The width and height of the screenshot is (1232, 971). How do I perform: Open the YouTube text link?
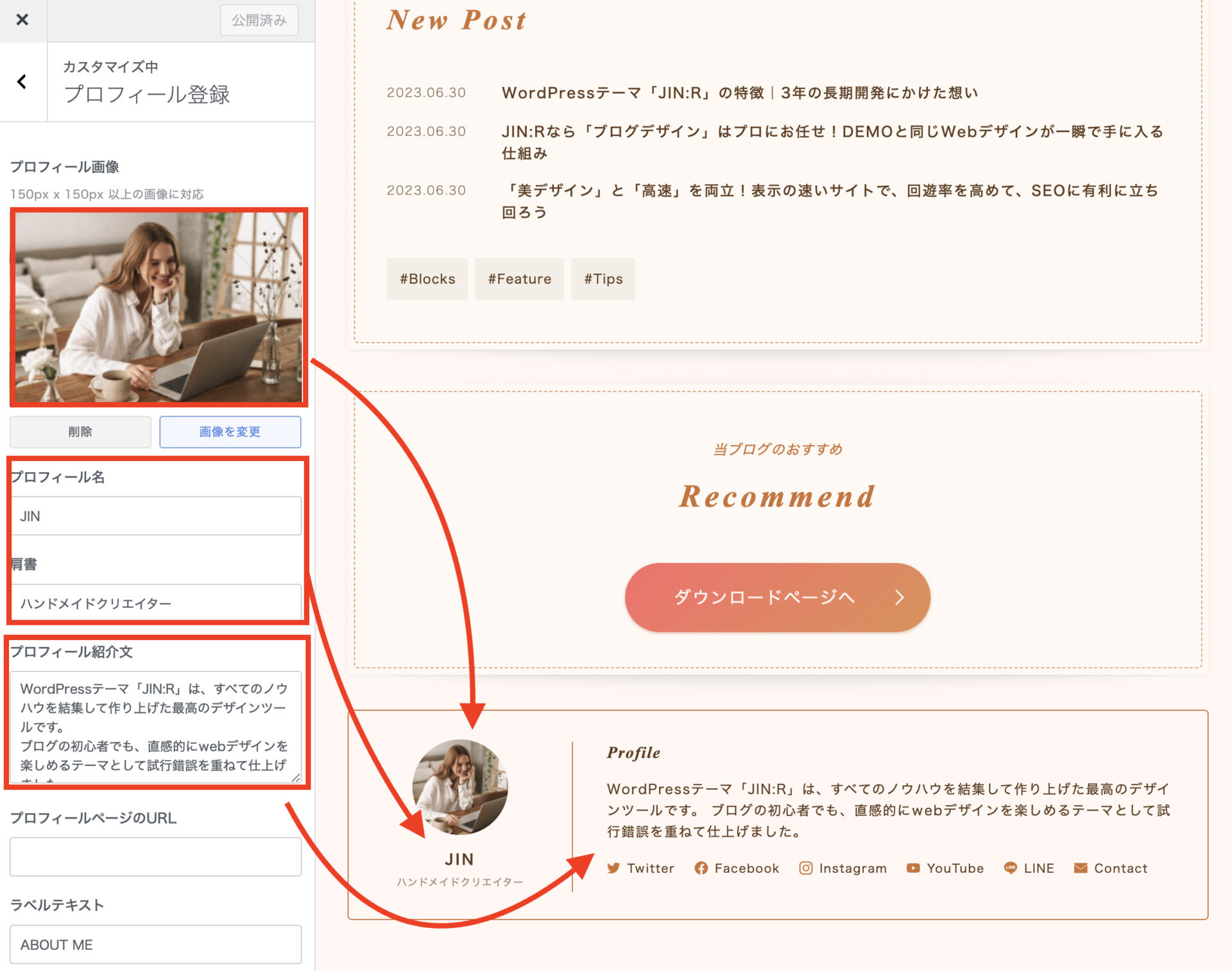pos(955,868)
